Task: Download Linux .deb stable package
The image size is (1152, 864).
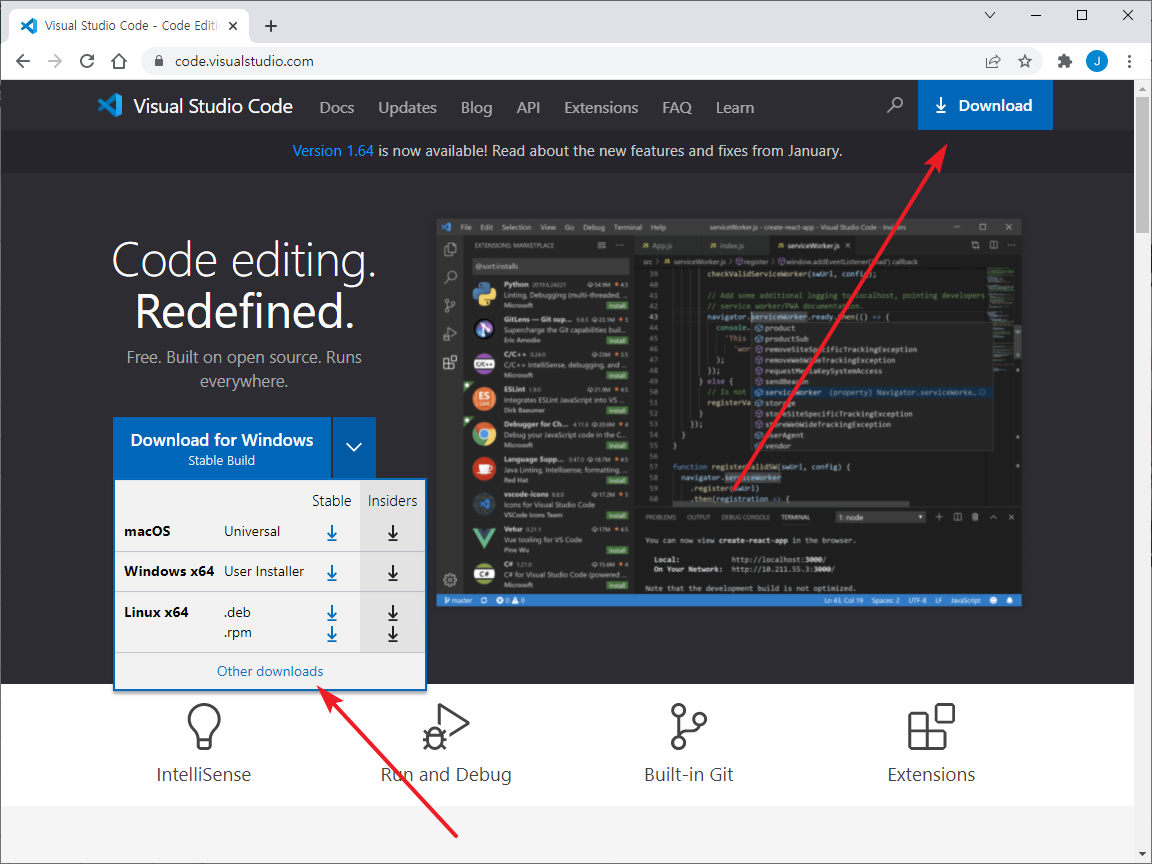Action: coord(332,613)
